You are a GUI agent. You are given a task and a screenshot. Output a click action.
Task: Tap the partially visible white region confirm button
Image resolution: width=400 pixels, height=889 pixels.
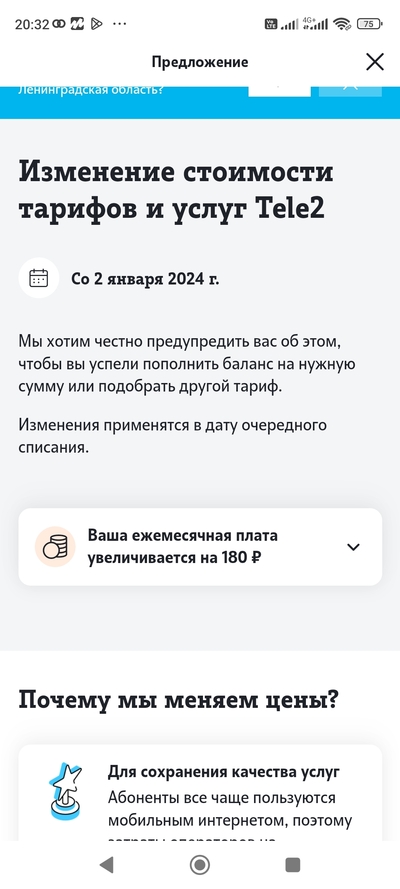pyautogui.click(x=279, y=91)
